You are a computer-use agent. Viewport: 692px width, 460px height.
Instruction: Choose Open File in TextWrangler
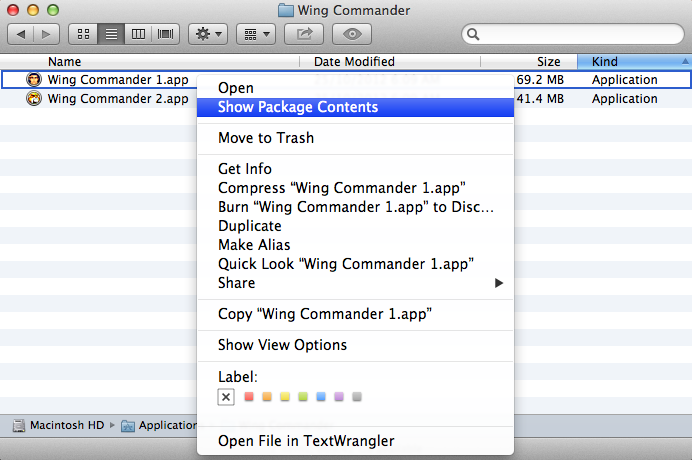(x=306, y=441)
